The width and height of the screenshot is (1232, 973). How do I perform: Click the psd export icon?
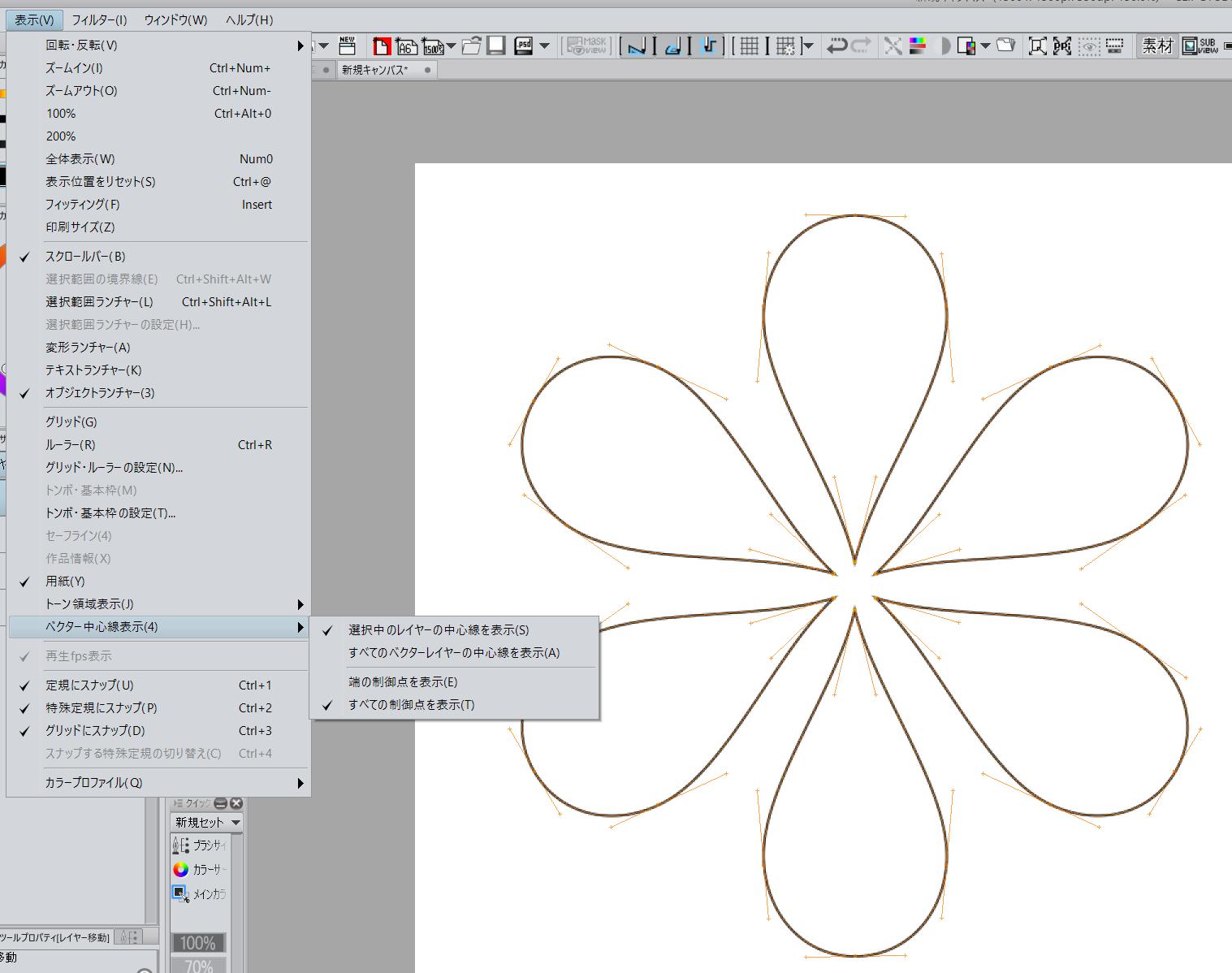(x=524, y=46)
